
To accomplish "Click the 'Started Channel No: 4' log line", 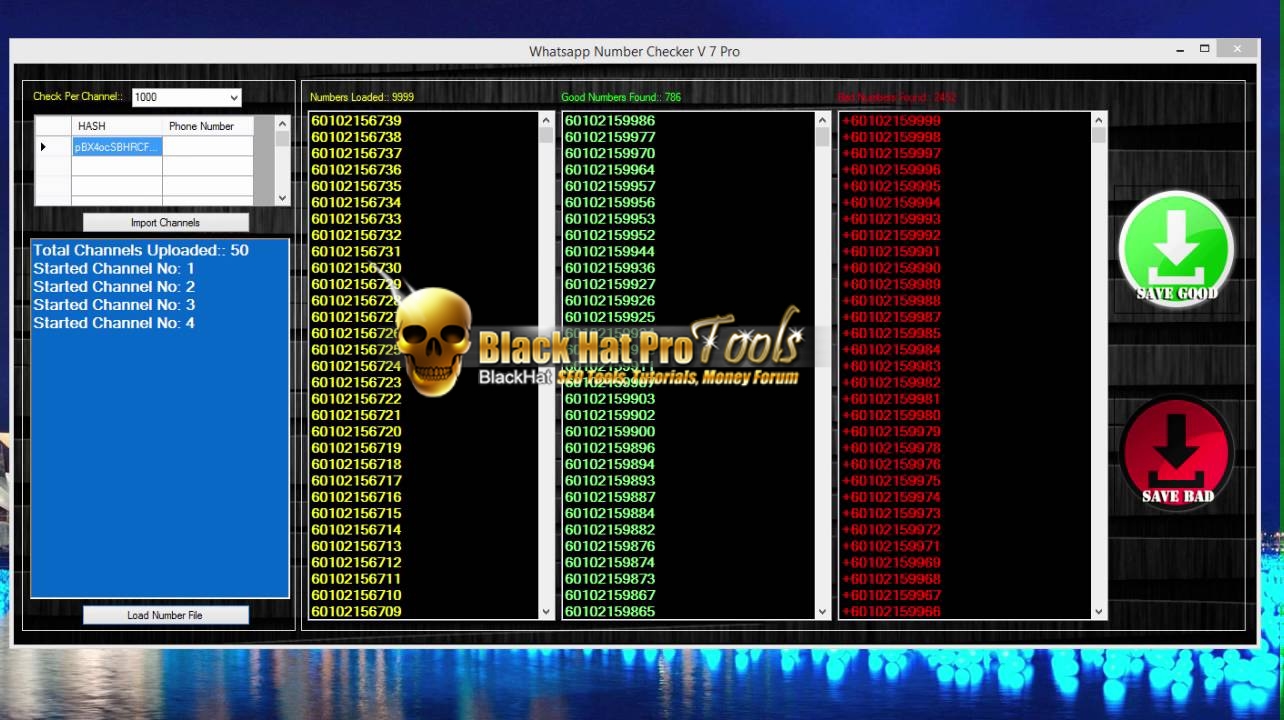I will (x=114, y=323).
